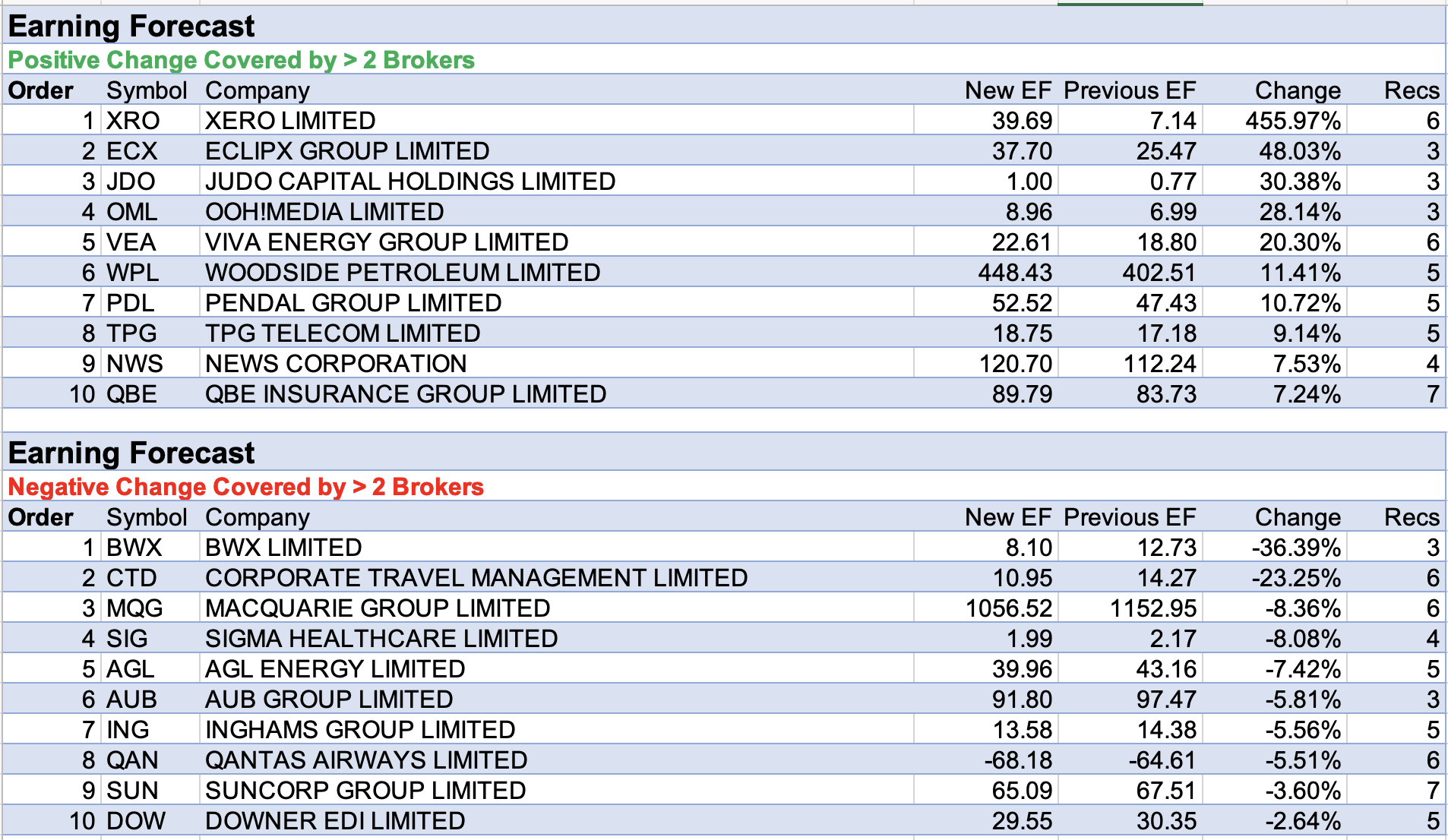The width and height of the screenshot is (1448, 840).
Task: Click the top Earning Forecast title
Action: click(x=131, y=27)
